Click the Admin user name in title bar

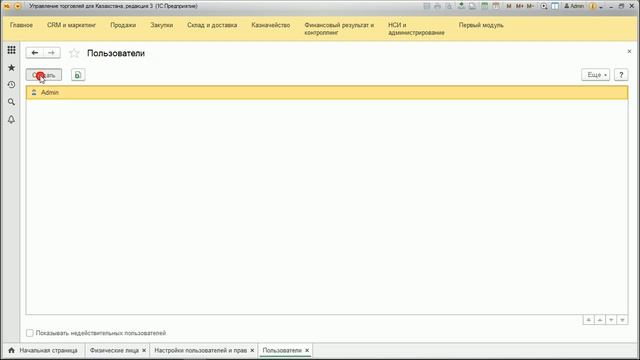coord(574,6)
